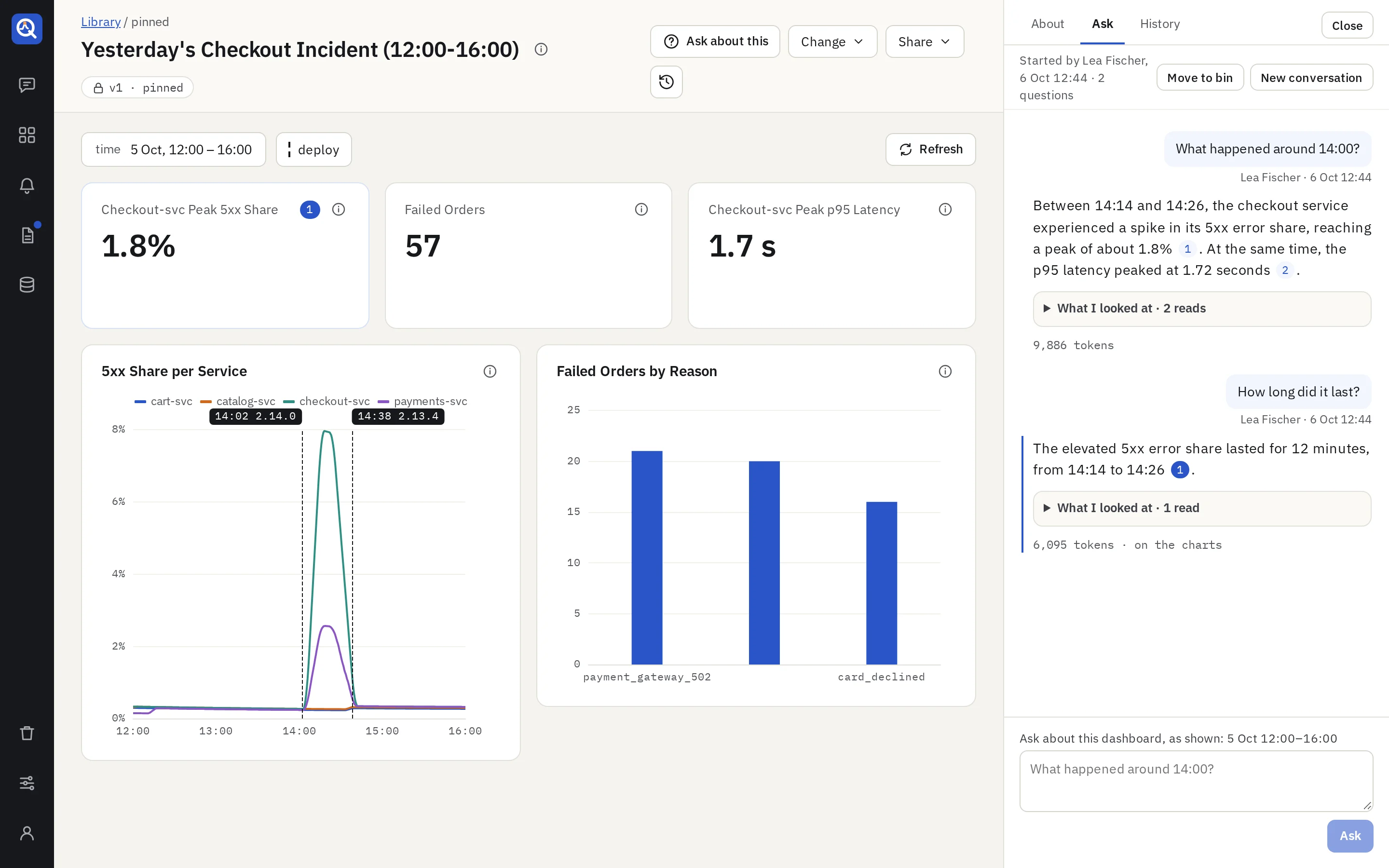Click the 14:38 2.13.4 deploy marker label
The height and width of the screenshot is (868, 1389).
(x=398, y=416)
